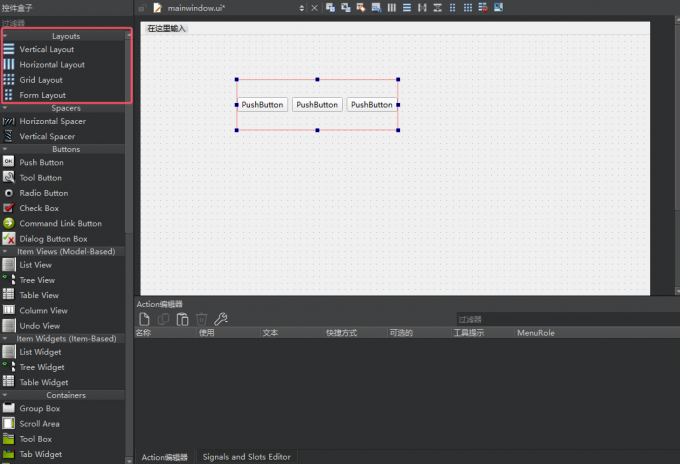Collapse the Containers category header
The width and height of the screenshot is (680, 464).
(66, 395)
